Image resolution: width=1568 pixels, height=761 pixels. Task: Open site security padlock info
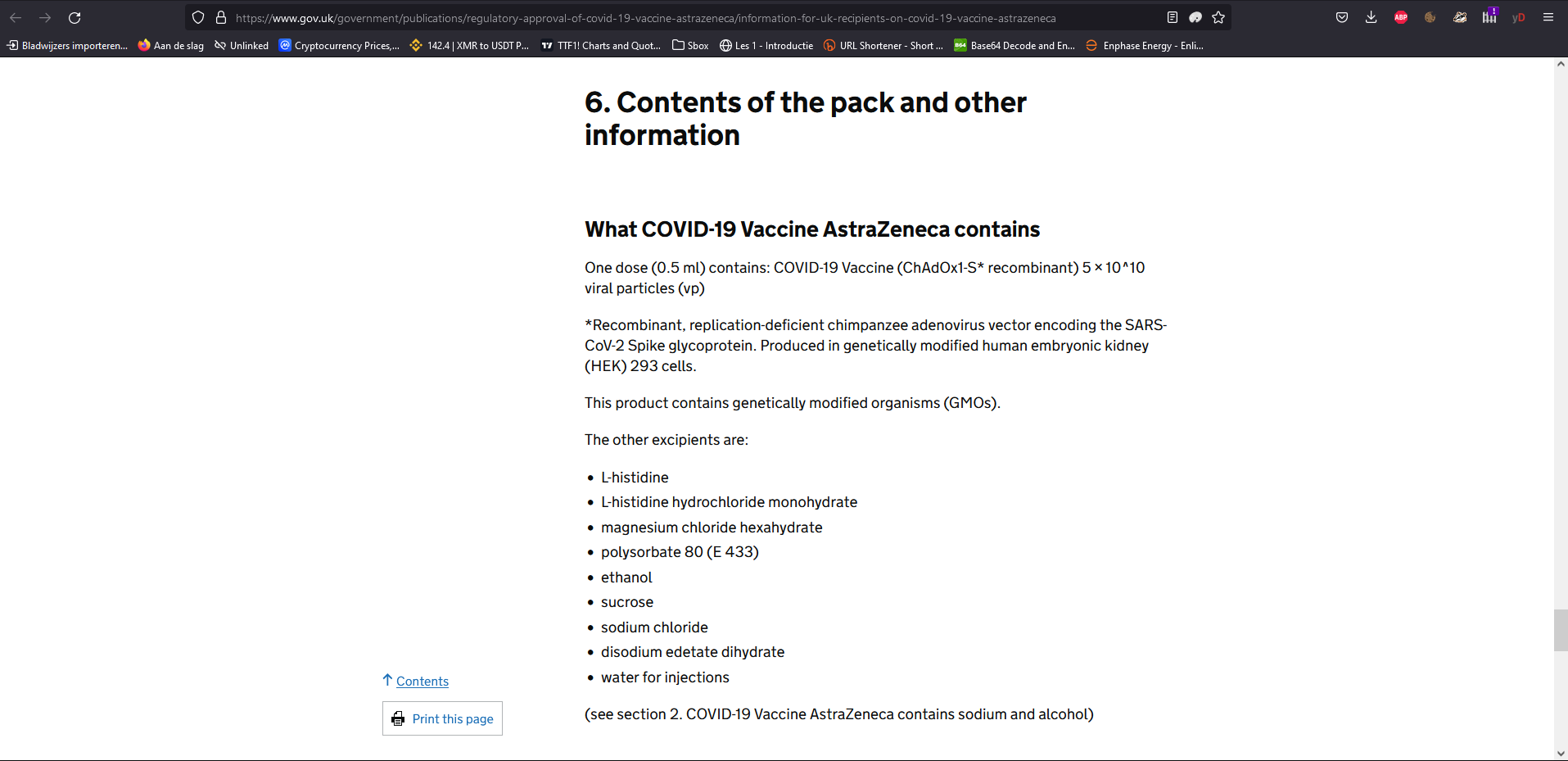[x=221, y=17]
